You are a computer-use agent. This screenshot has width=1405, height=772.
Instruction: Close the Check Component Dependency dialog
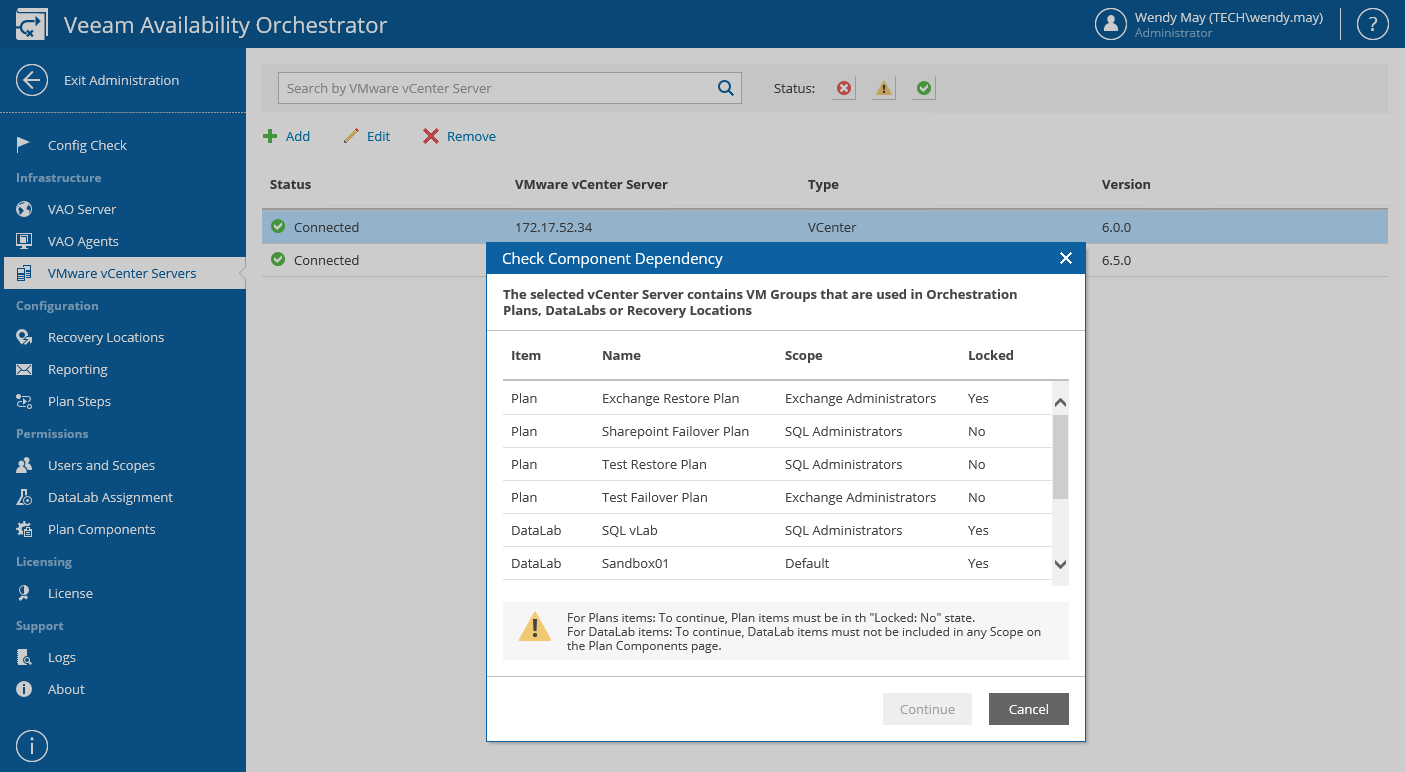coord(1065,258)
